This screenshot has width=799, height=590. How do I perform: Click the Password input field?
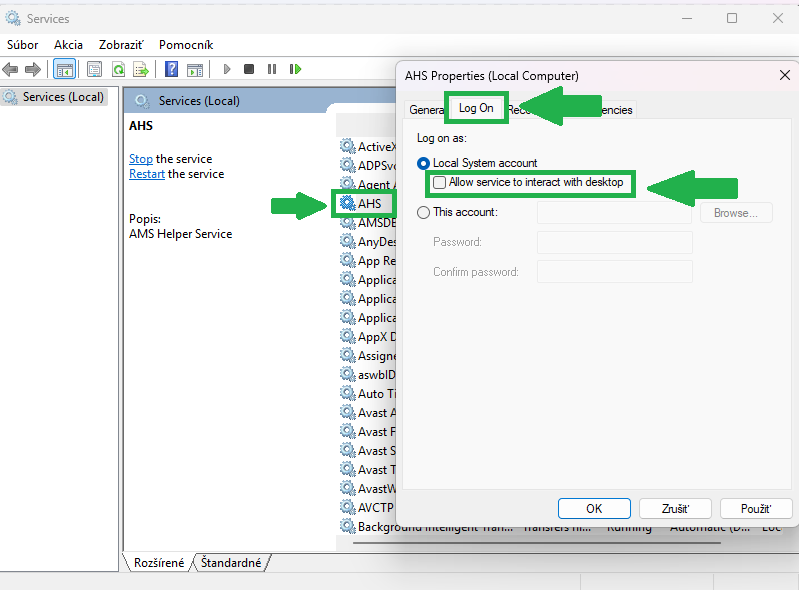614,242
